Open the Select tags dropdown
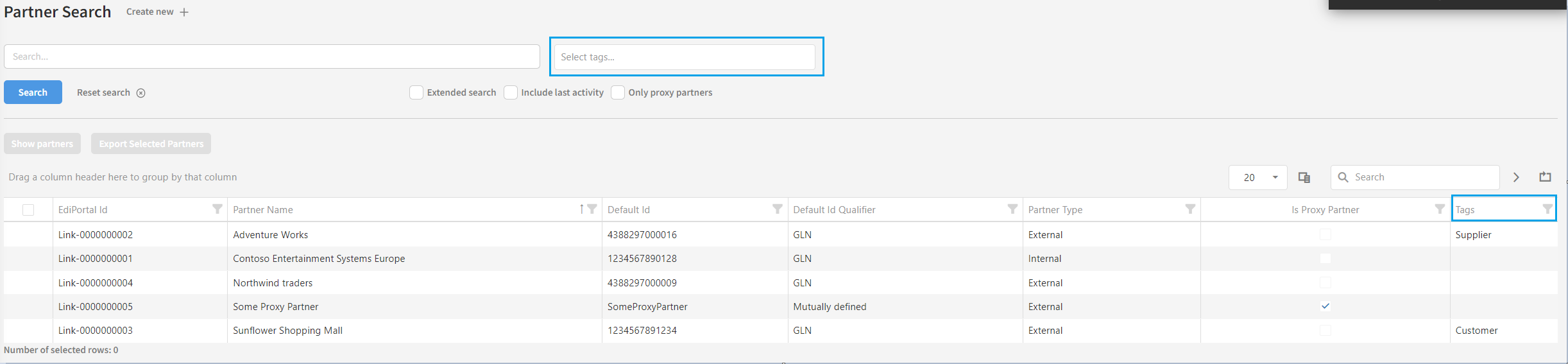The width and height of the screenshot is (1568, 364). click(684, 57)
